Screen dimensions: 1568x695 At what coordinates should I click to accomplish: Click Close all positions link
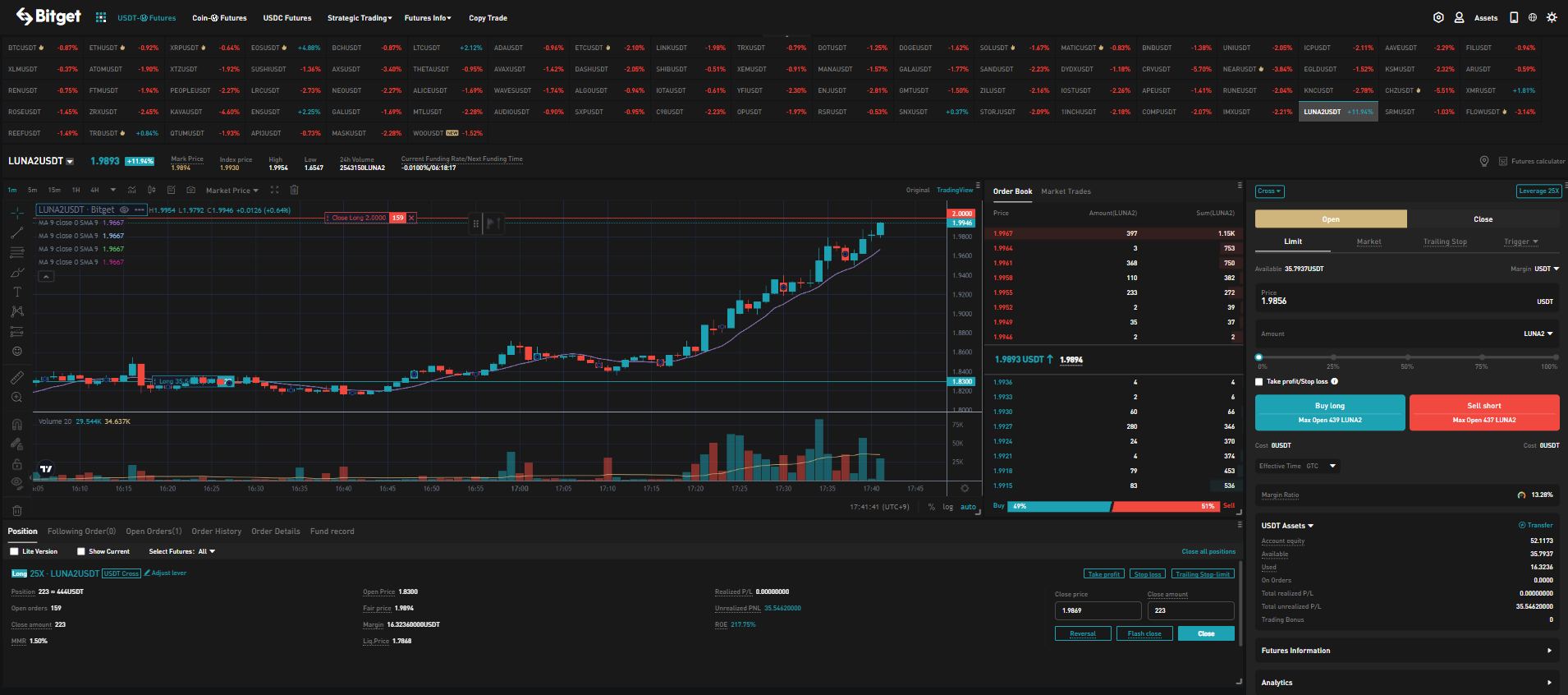coord(1208,551)
